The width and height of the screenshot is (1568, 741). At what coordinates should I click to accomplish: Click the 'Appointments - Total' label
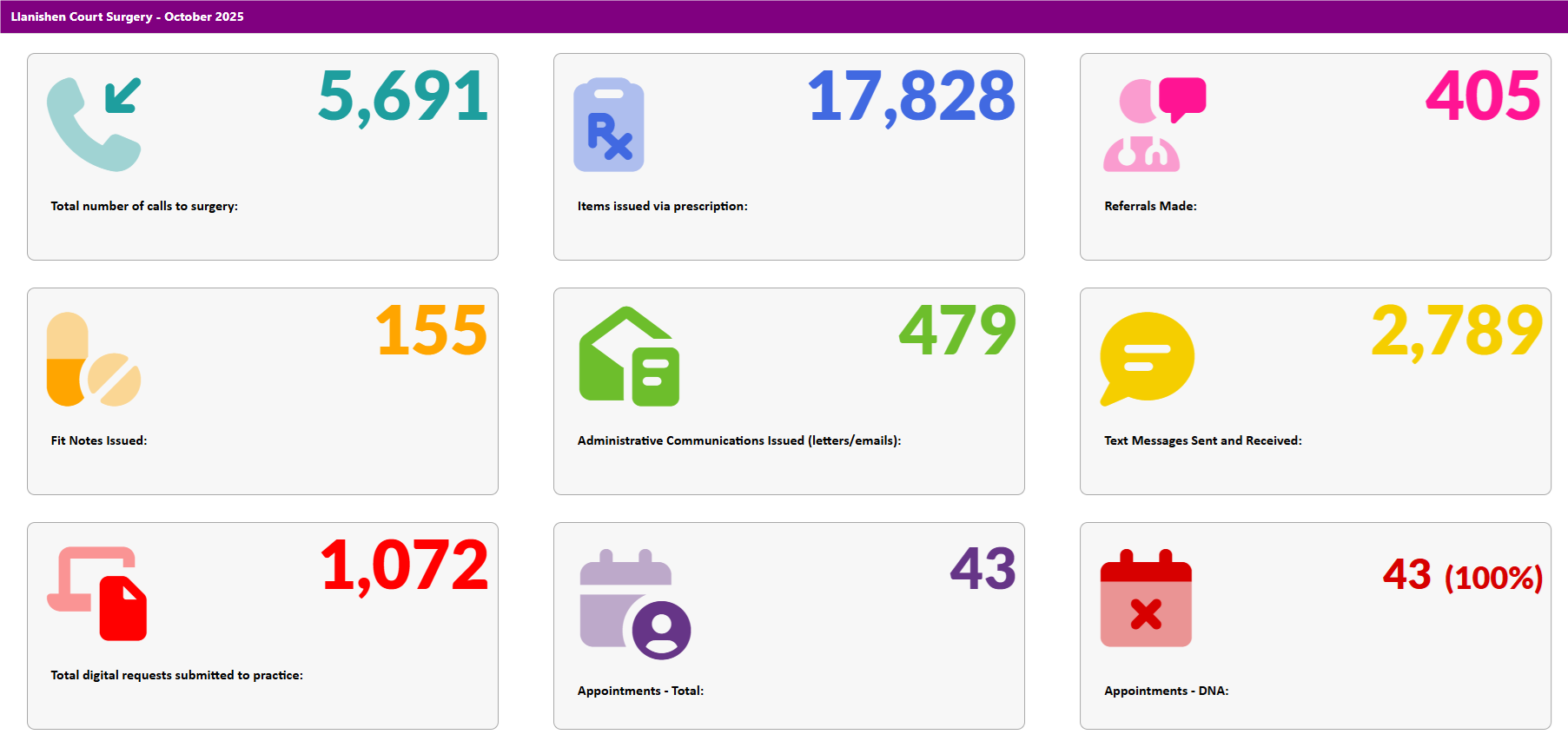641,691
